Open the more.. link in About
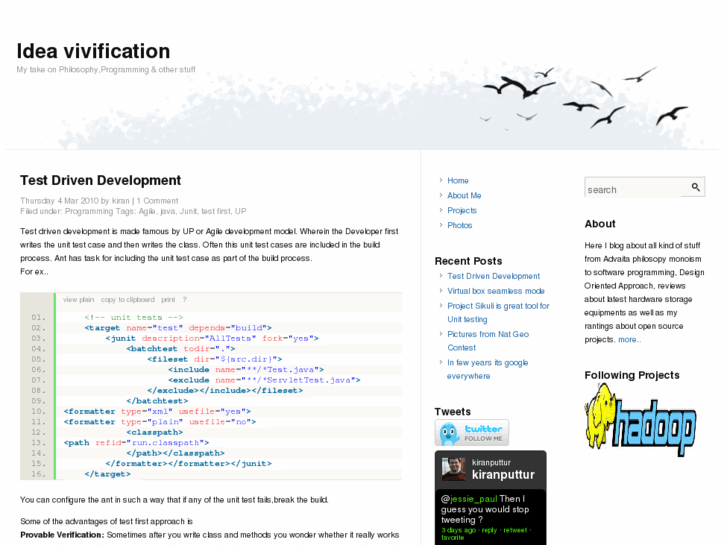727x545 pixels. click(x=630, y=340)
